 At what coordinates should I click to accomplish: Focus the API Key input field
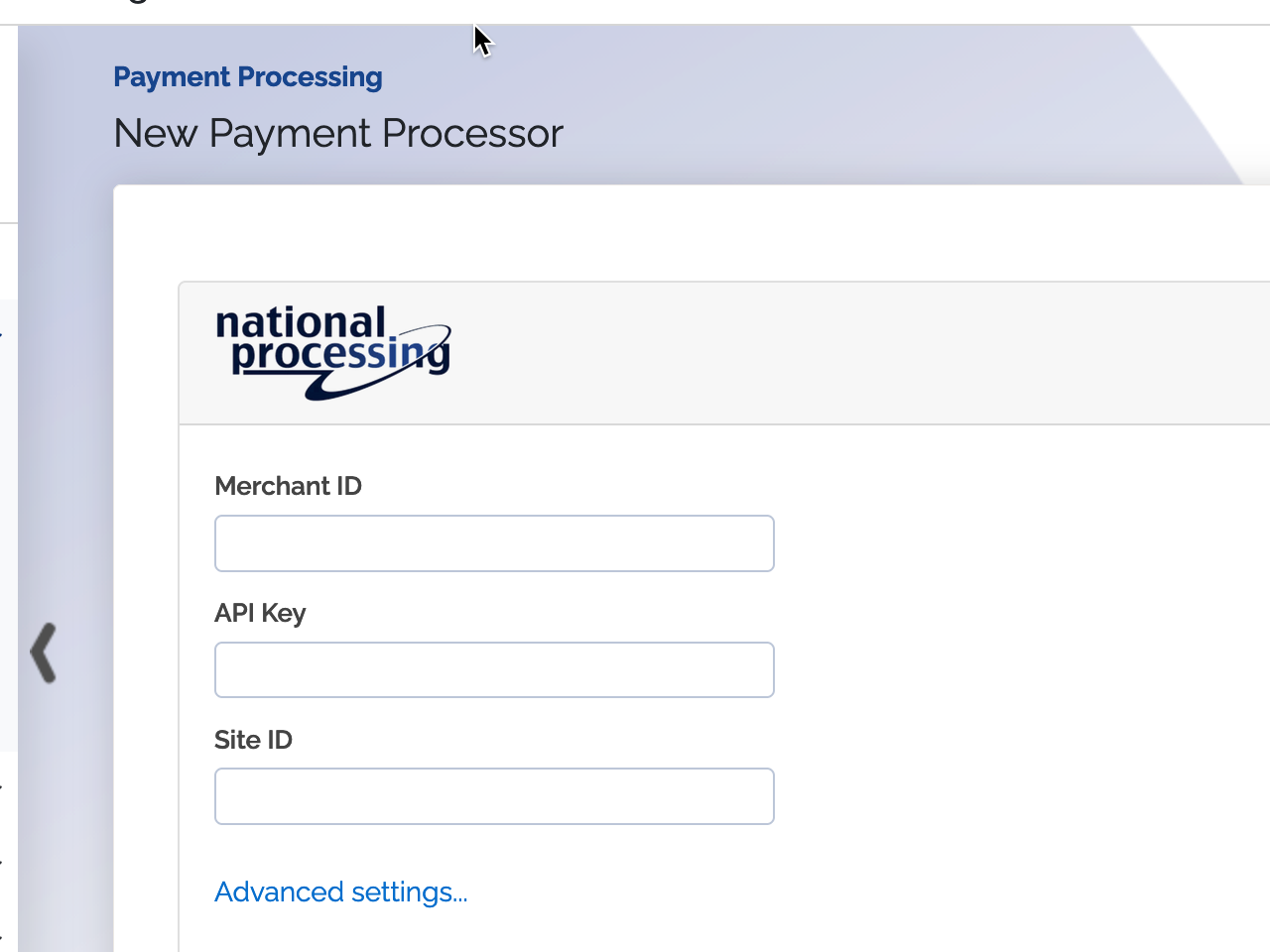pyautogui.click(x=494, y=670)
